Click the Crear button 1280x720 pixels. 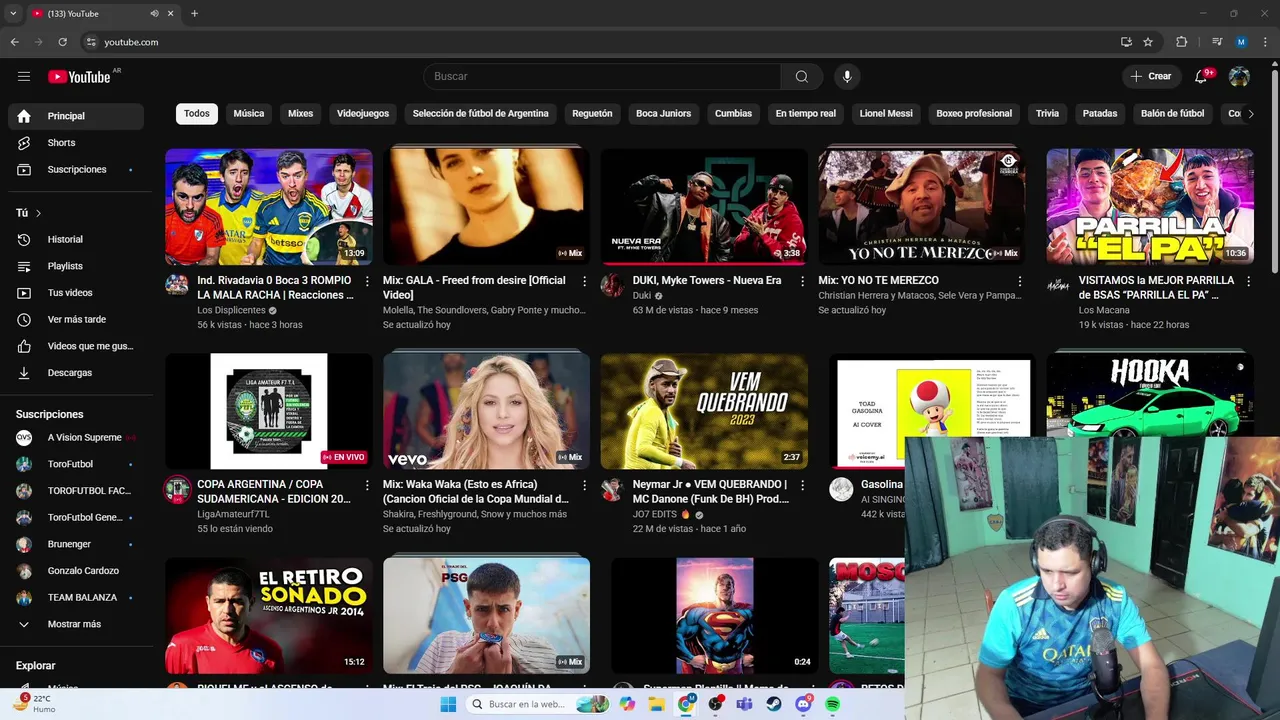point(1151,77)
